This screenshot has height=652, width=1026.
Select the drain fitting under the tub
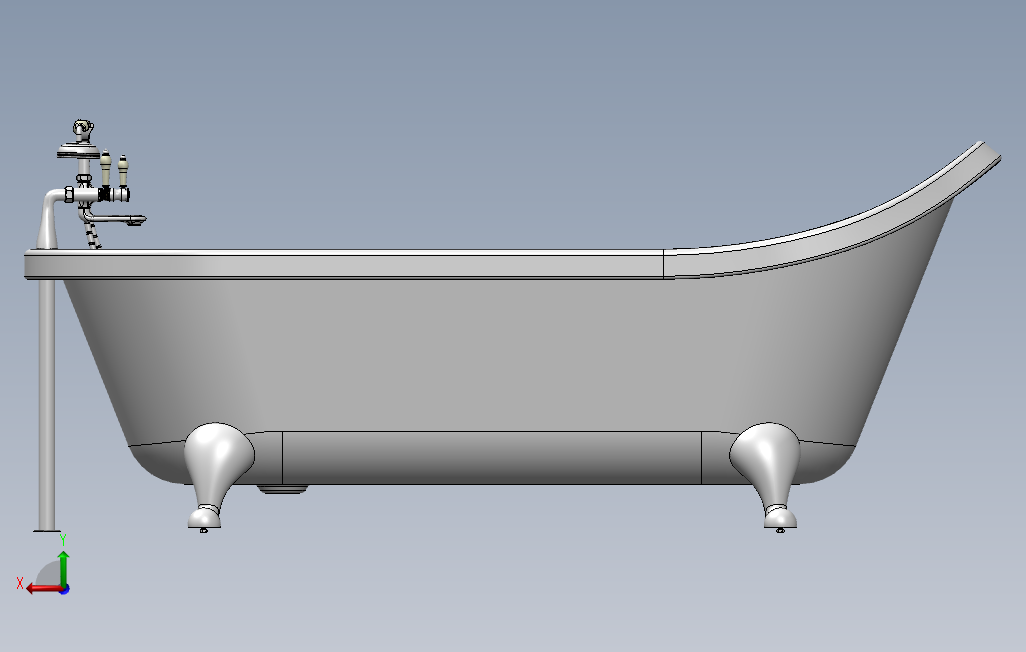coord(282,488)
